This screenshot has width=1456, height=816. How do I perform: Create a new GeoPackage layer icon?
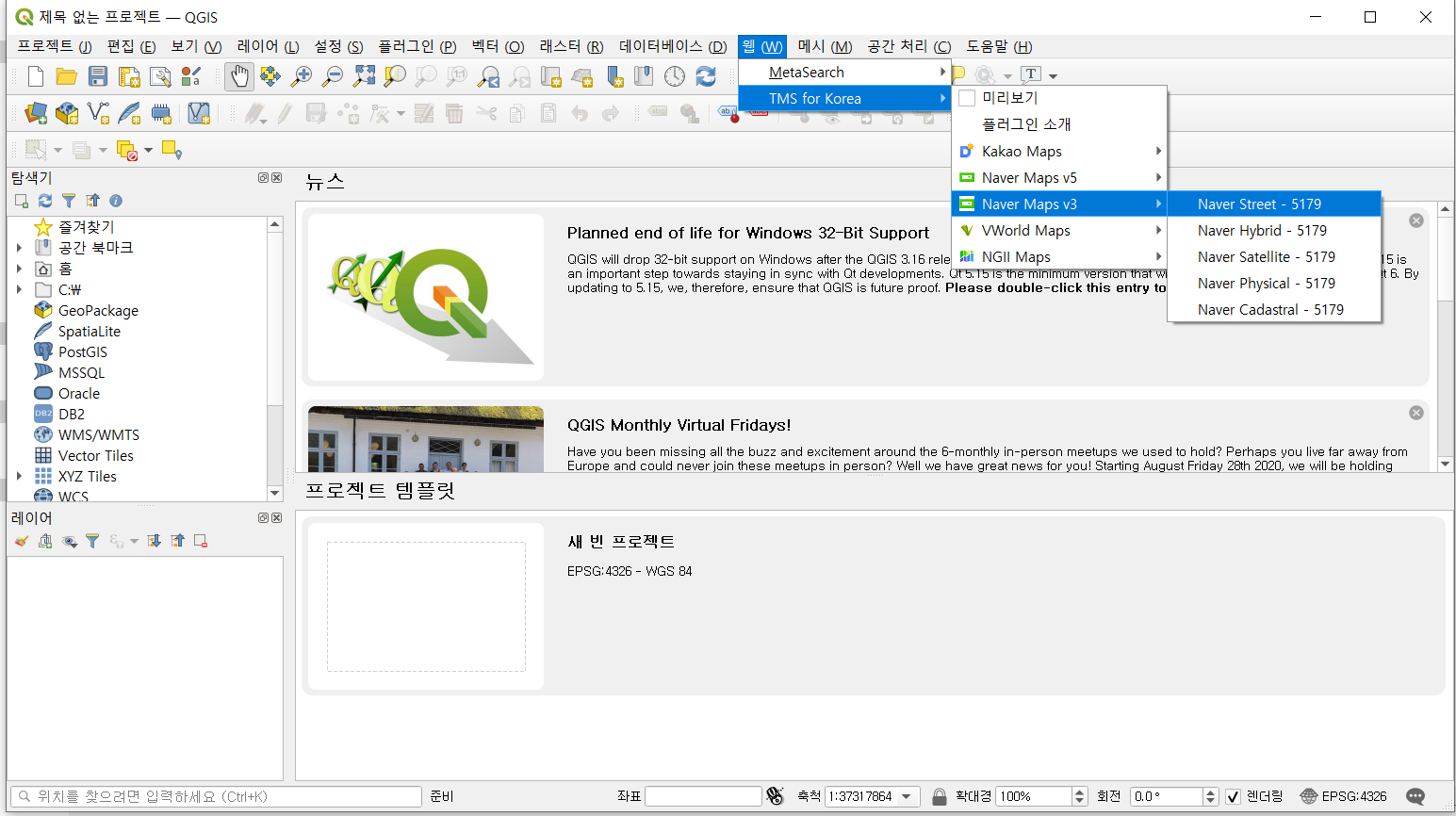[67, 113]
